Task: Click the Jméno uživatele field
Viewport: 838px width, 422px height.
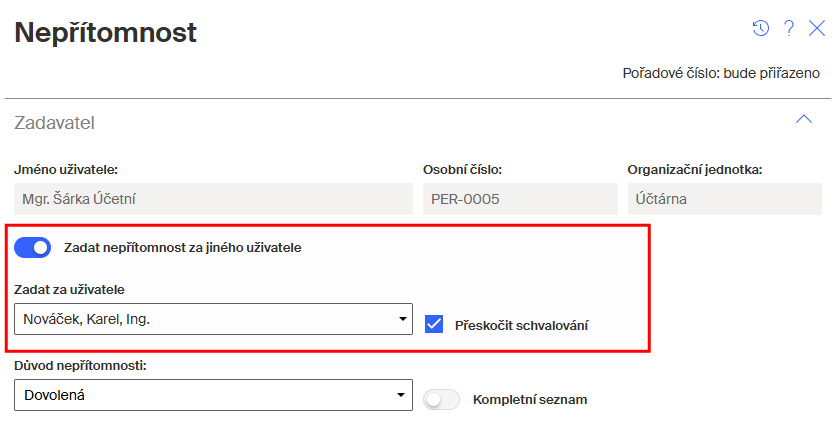Action: click(213, 198)
